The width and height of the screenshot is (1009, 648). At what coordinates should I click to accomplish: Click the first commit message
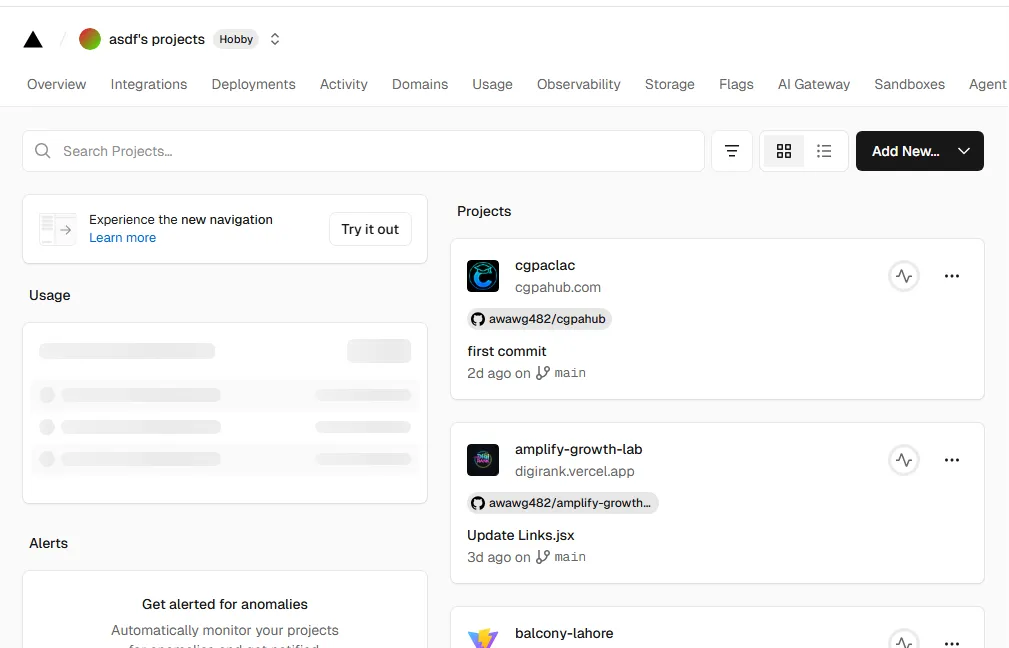click(x=506, y=351)
